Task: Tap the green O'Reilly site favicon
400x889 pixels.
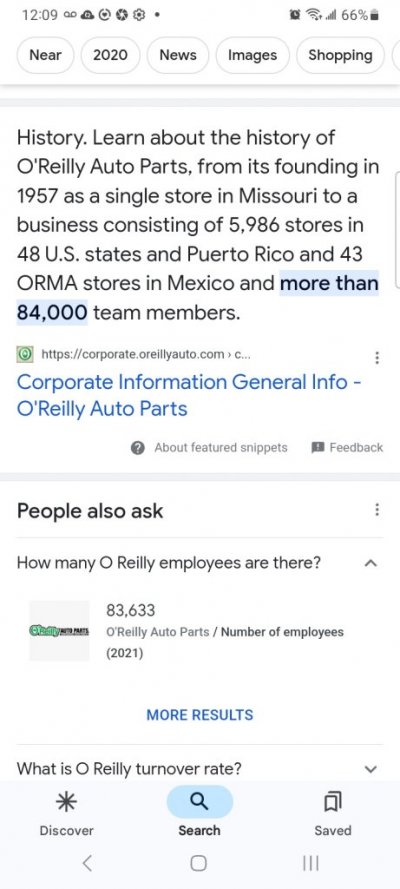Action: (25, 355)
